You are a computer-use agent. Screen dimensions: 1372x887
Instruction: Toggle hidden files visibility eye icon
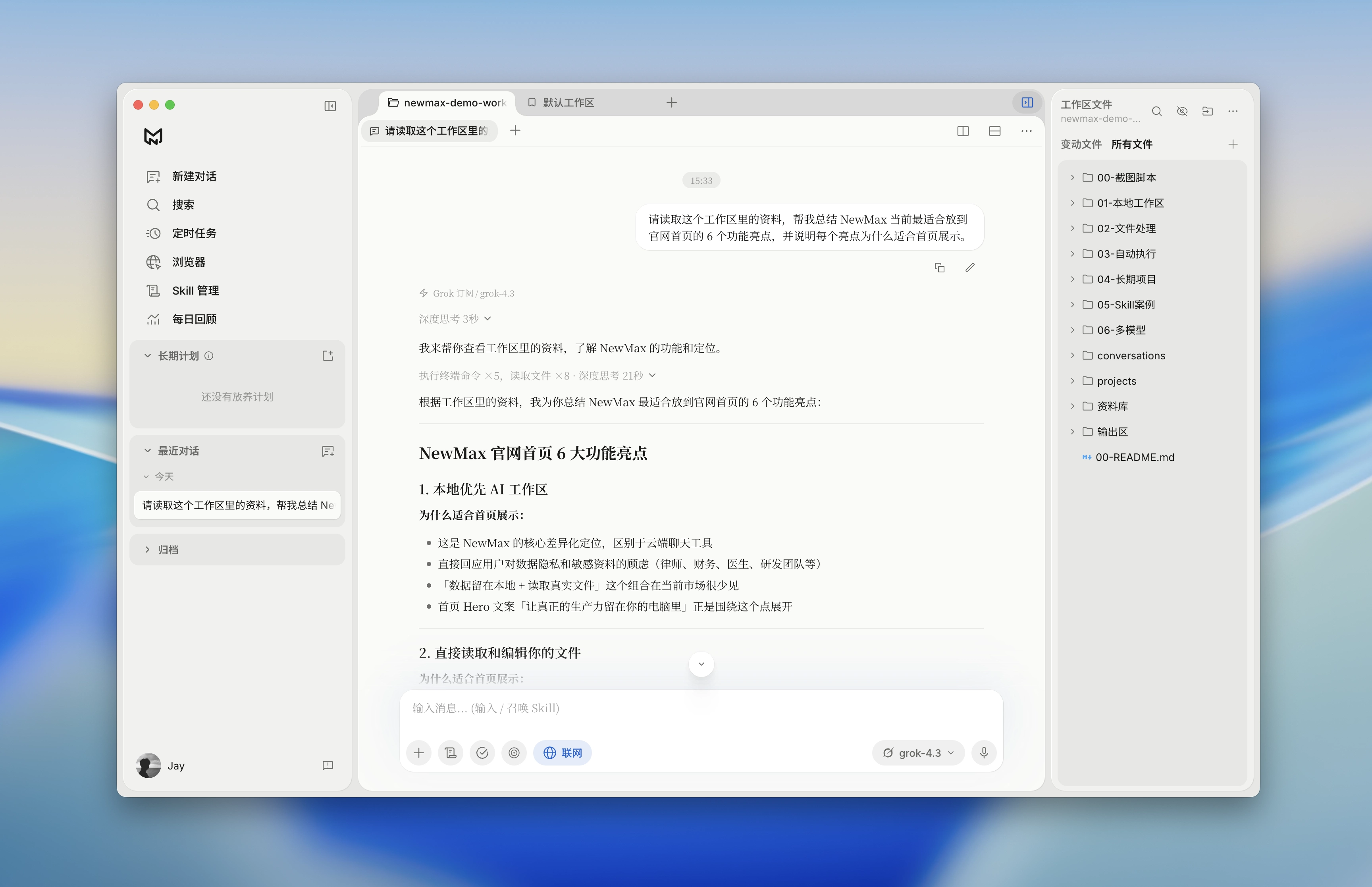click(x=1182, y=112)
